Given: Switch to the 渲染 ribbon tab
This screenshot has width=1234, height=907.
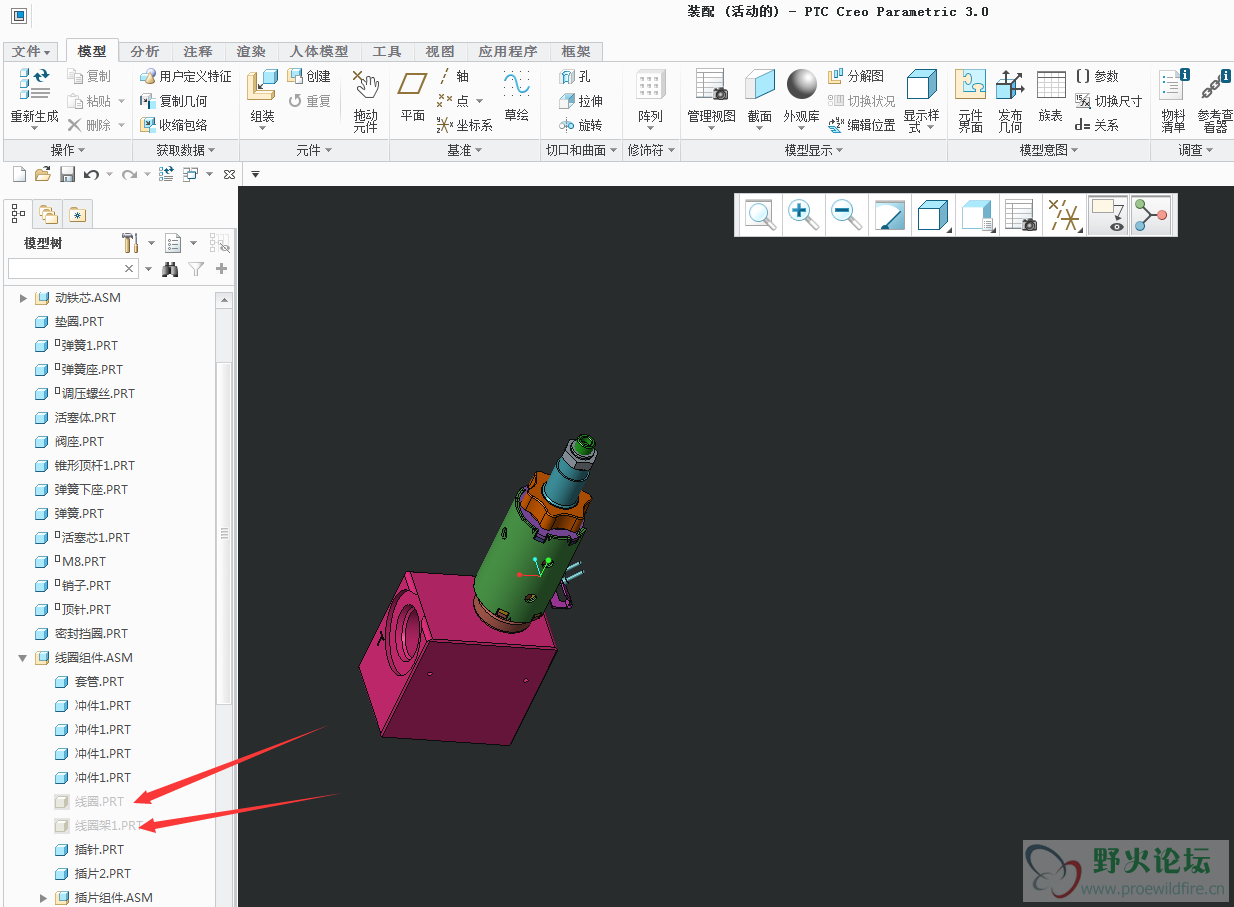Looking at the screenshot, I should click(x=251, y=52).
